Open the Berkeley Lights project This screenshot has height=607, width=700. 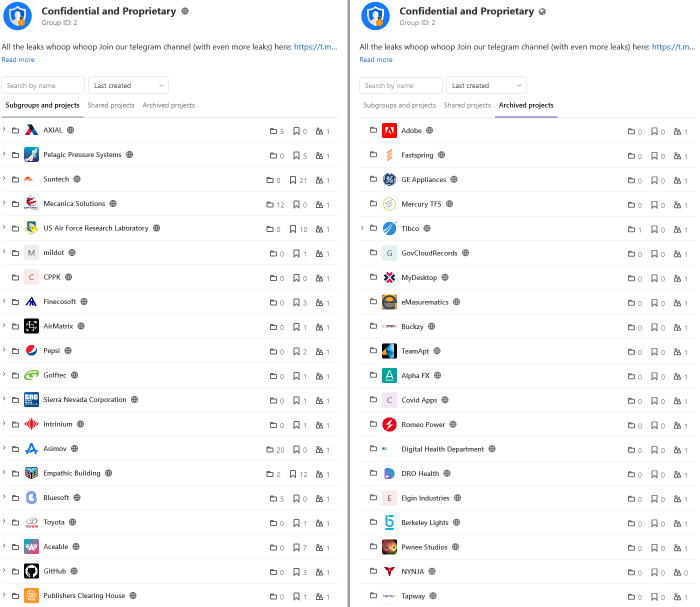[x=424, y=522]
